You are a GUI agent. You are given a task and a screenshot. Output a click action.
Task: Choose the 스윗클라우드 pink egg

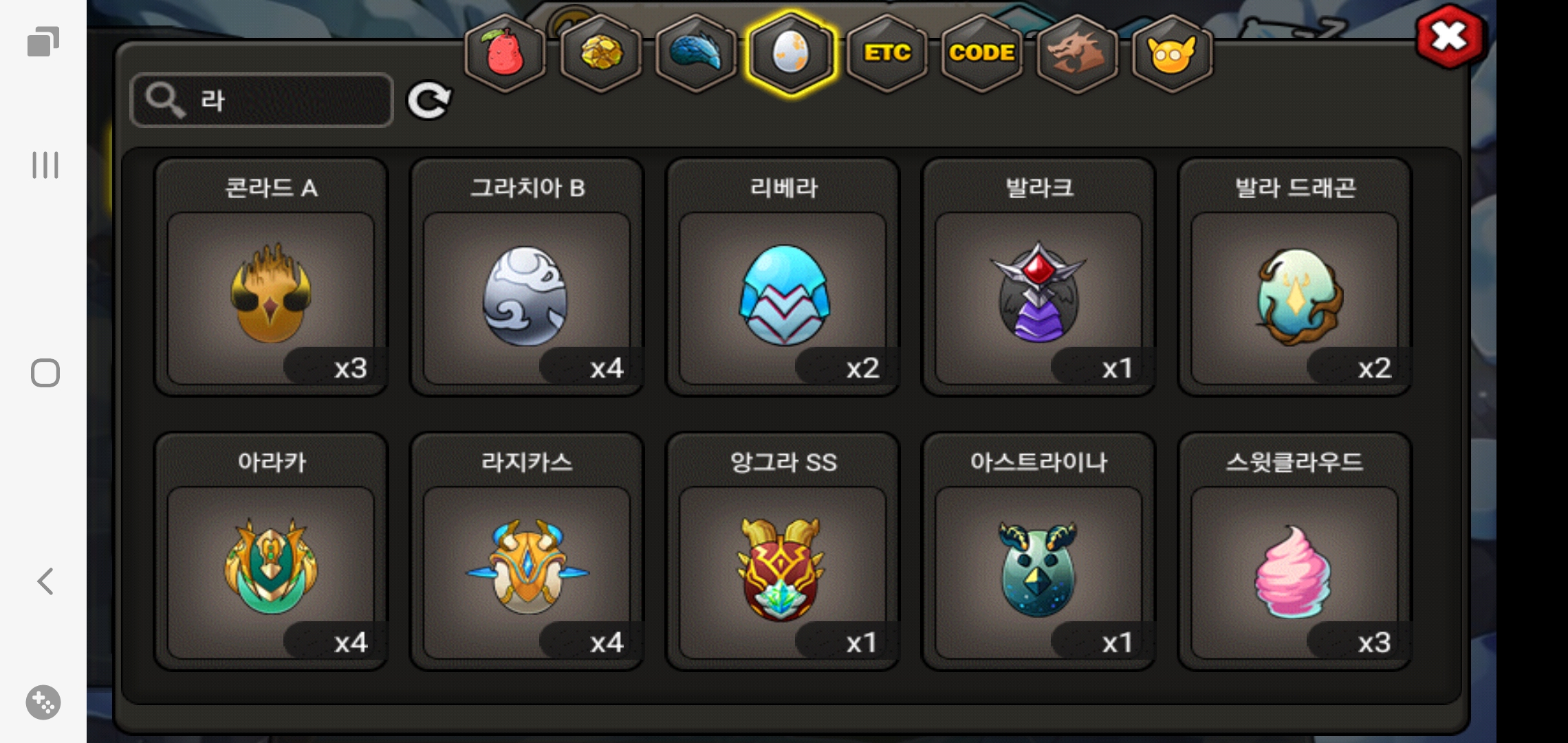click(1294, 551)
